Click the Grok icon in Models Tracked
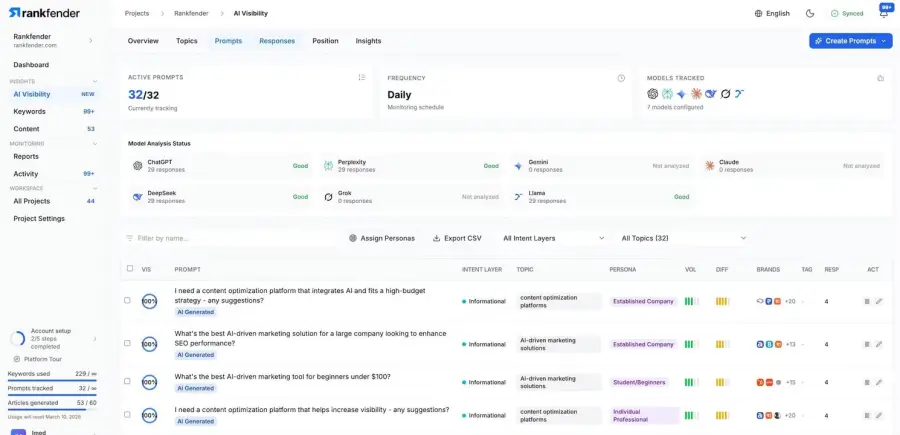Viewport: 900px width, 435px height. tap(726, 94)
